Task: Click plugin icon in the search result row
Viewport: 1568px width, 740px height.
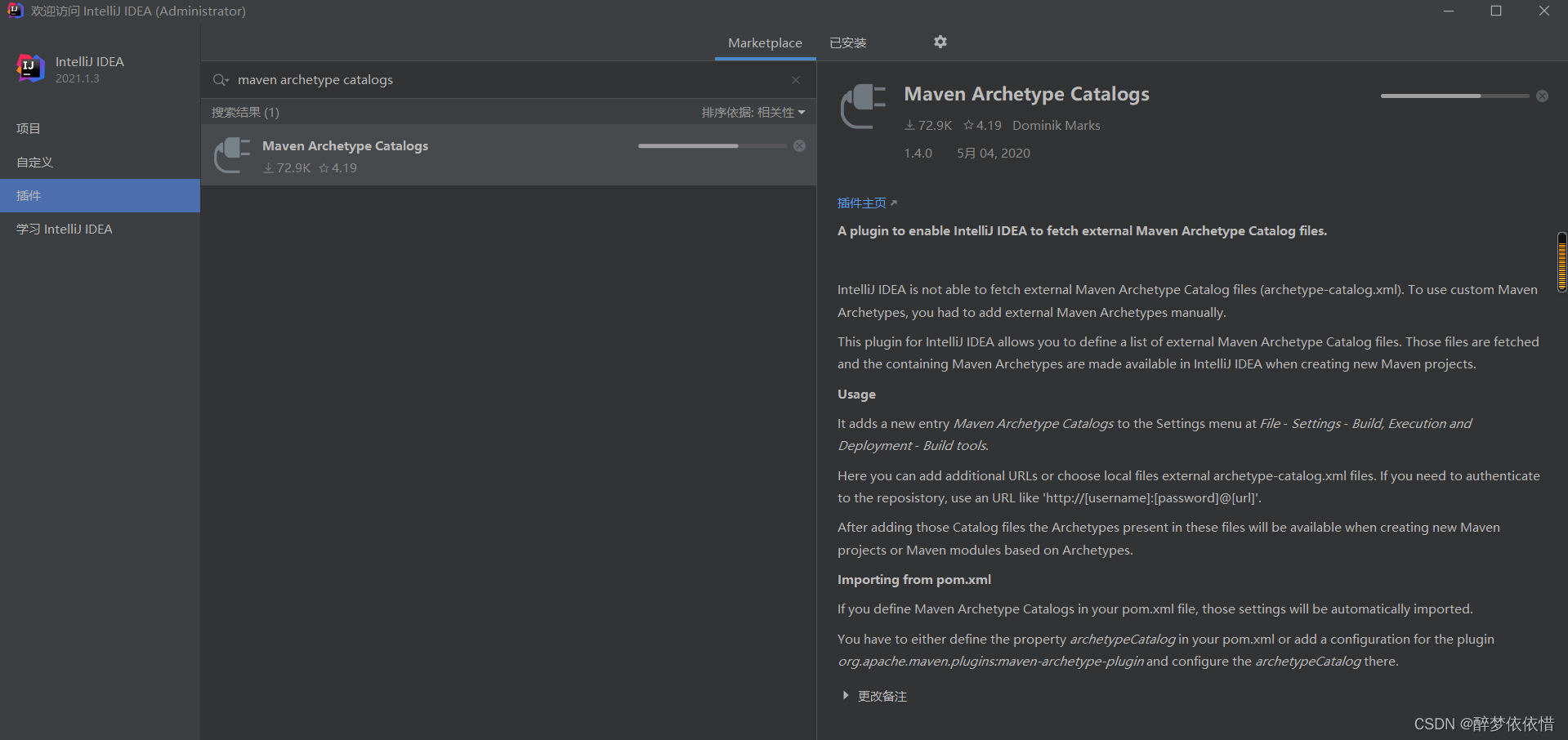Action: coord(232,155)
